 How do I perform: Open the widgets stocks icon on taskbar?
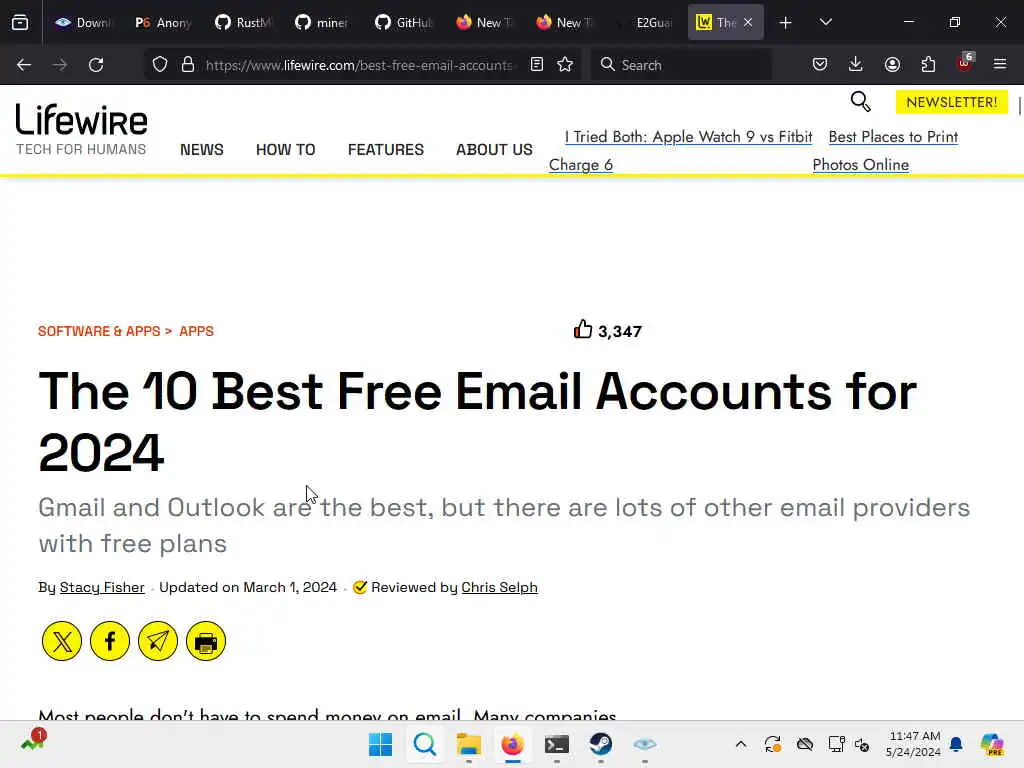33,740
